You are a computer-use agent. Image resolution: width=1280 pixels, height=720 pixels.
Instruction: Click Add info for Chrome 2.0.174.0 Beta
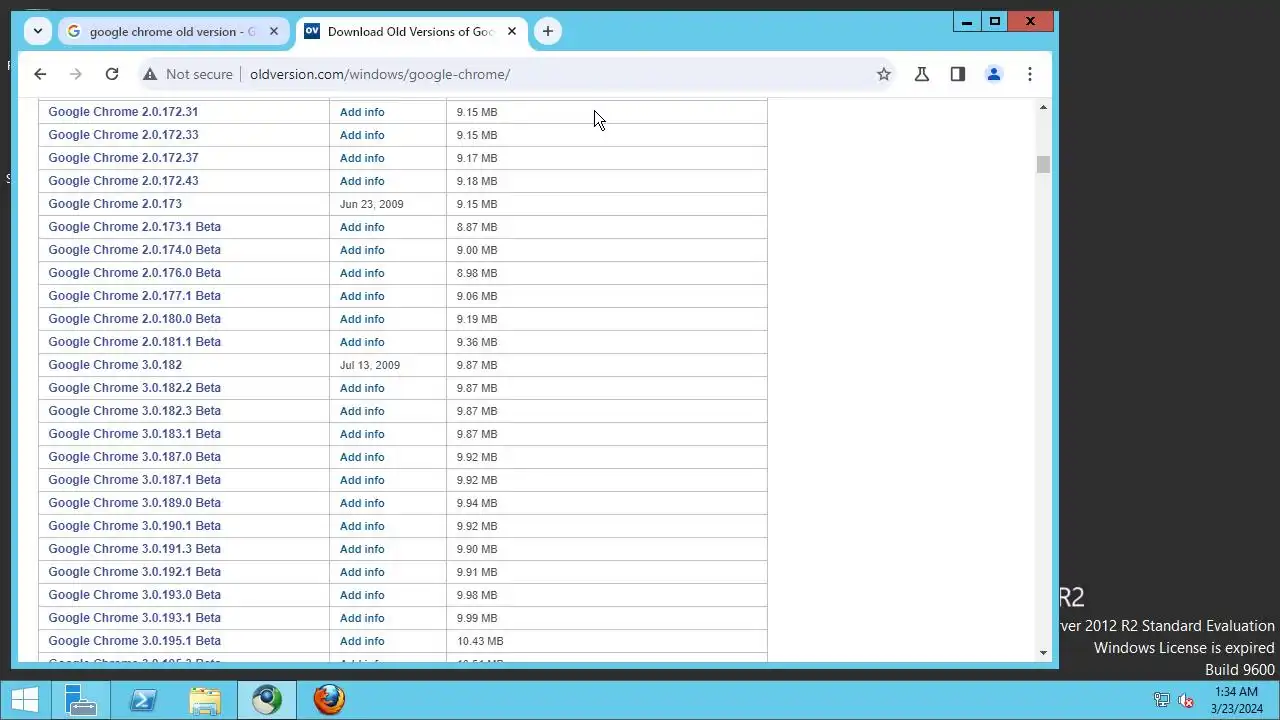[362, 250]
